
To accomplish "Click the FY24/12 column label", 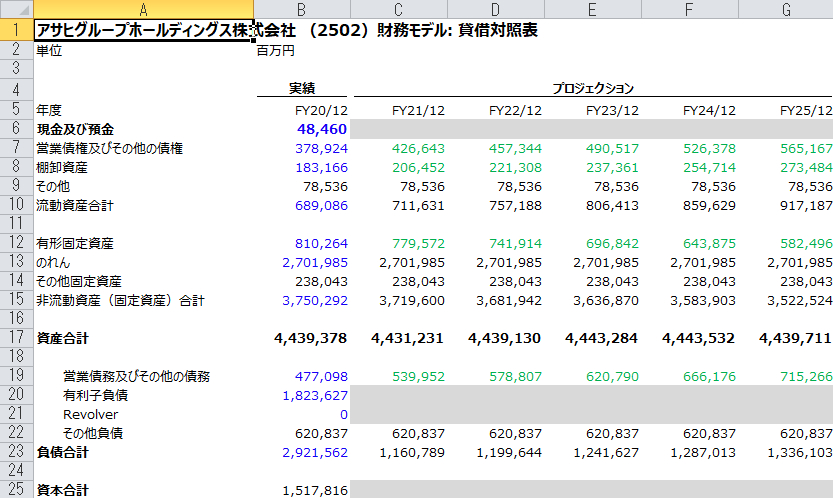I will tap(709, 111).
